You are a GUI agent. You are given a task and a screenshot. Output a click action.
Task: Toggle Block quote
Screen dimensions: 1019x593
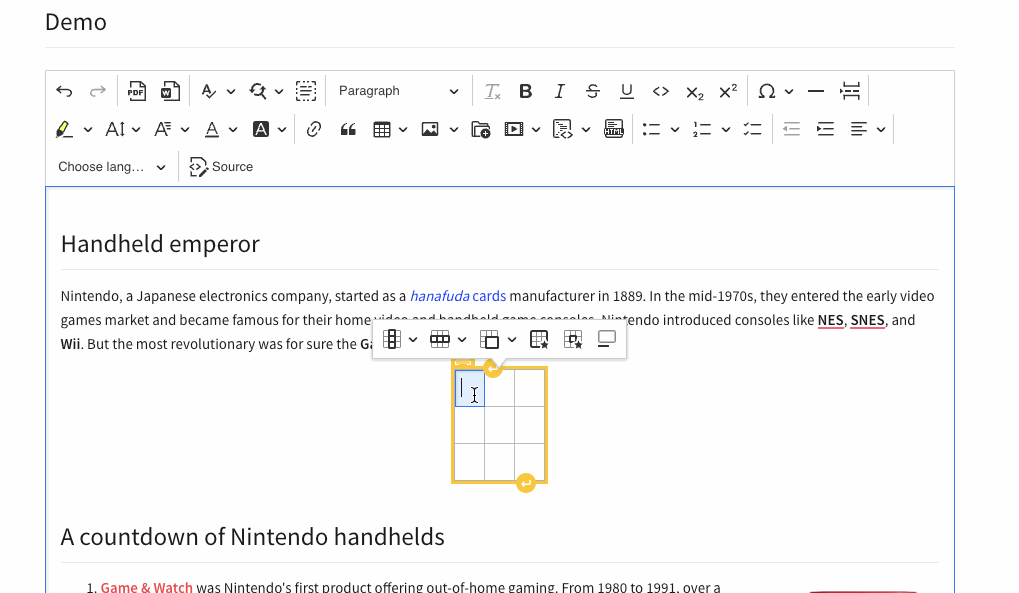point(348,129)
